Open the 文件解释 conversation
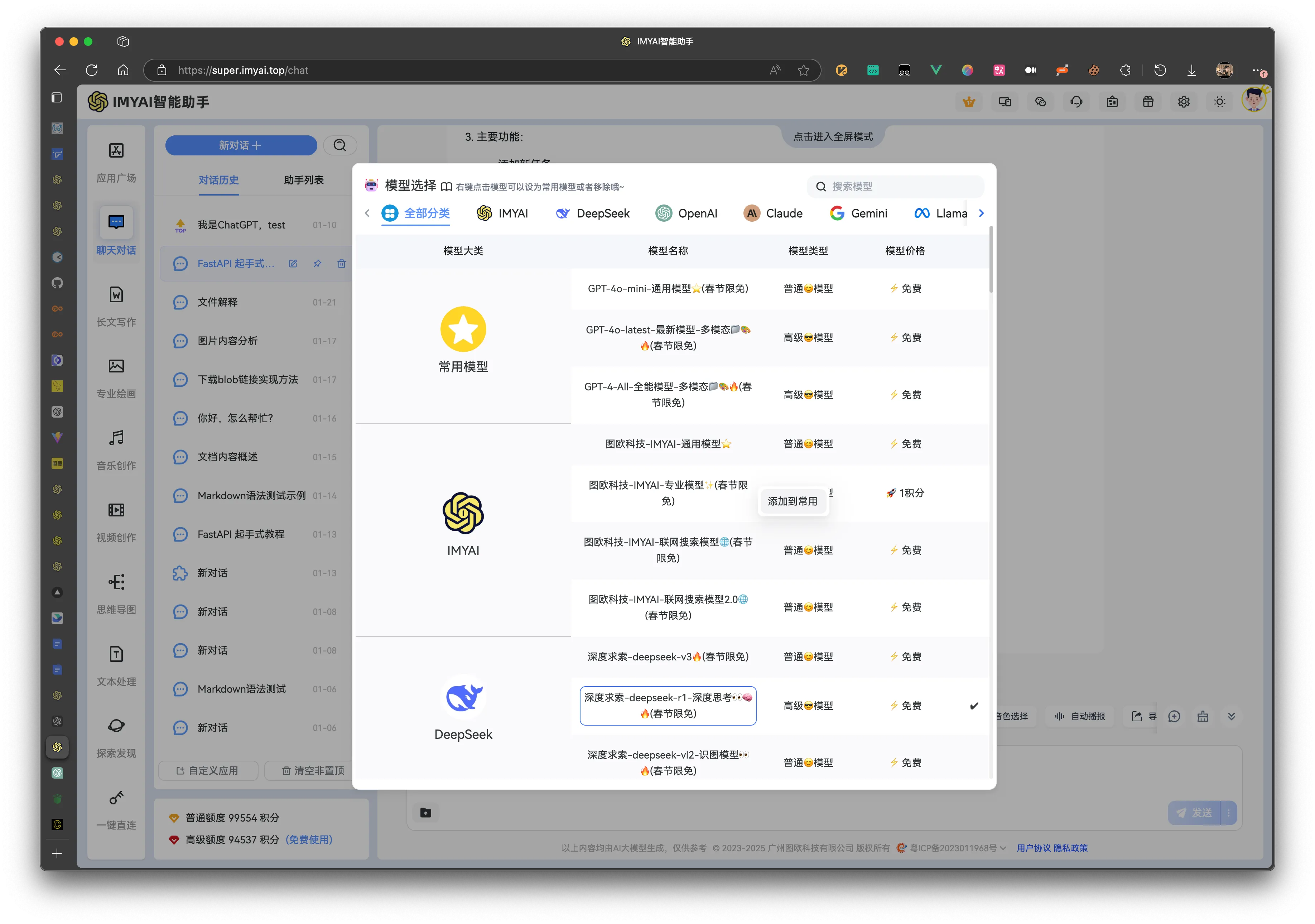The height and width of the screenshot is (924, 1315). pos(255,302)
